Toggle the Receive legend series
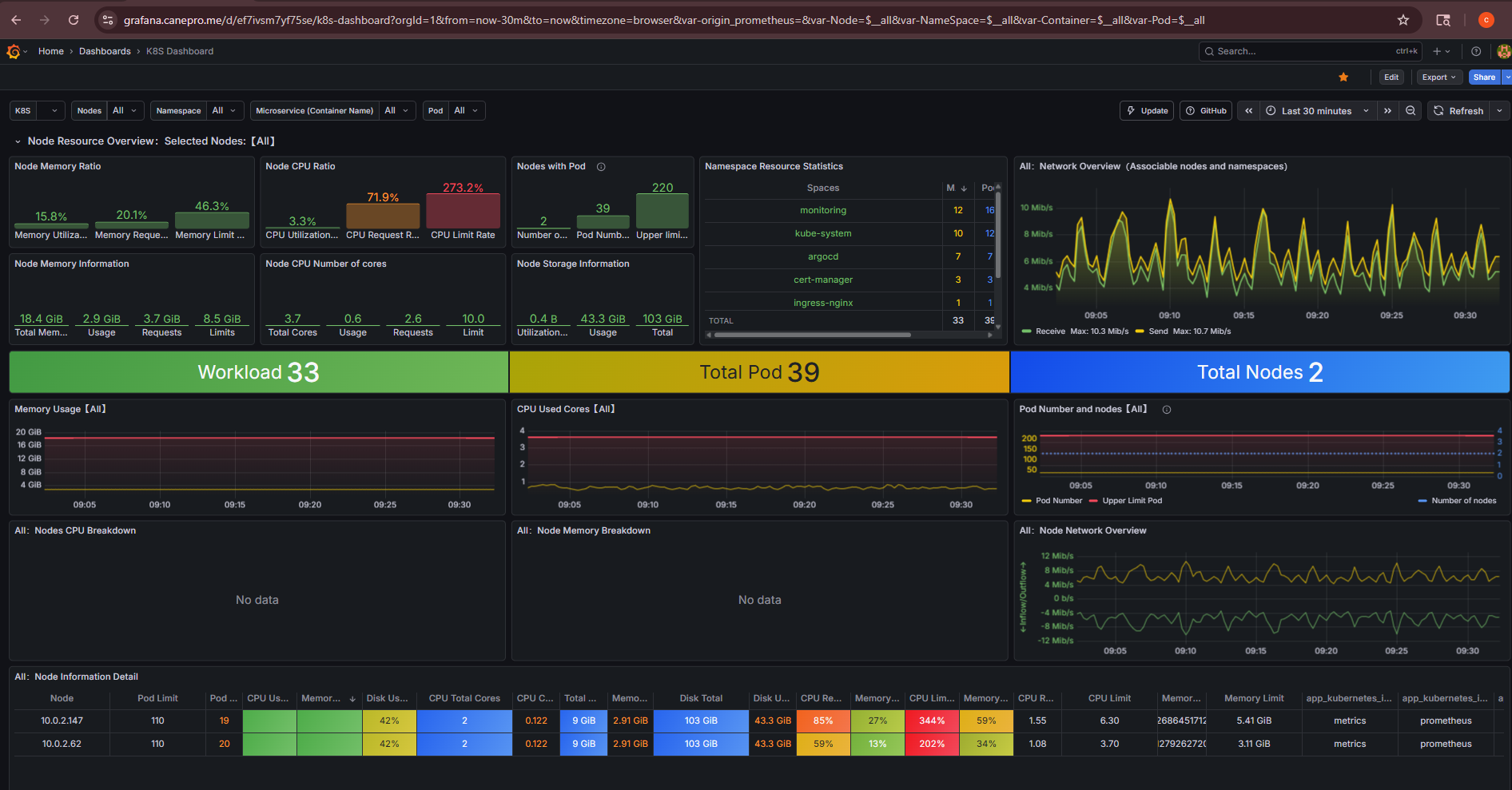Viewport: 1512px width, 790px height. tap(1050, 331)
